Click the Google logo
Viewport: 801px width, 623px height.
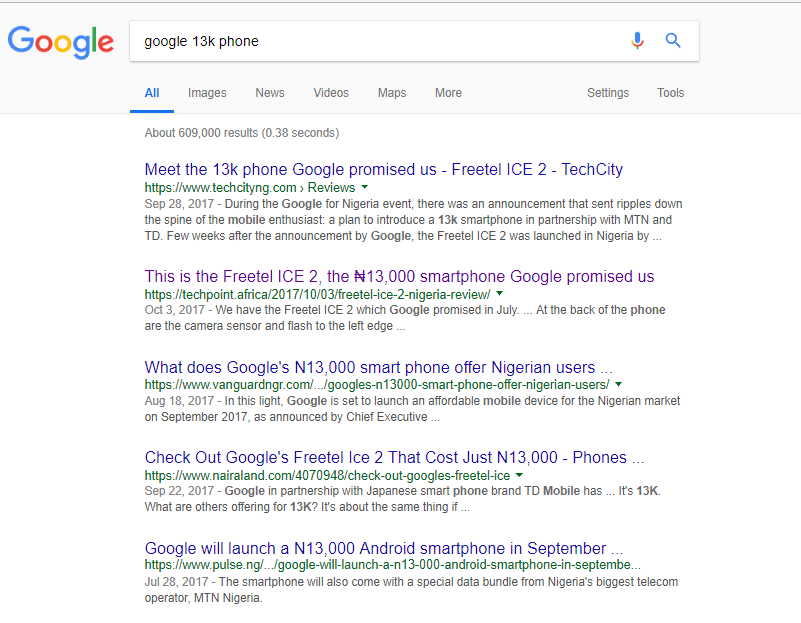61,42
